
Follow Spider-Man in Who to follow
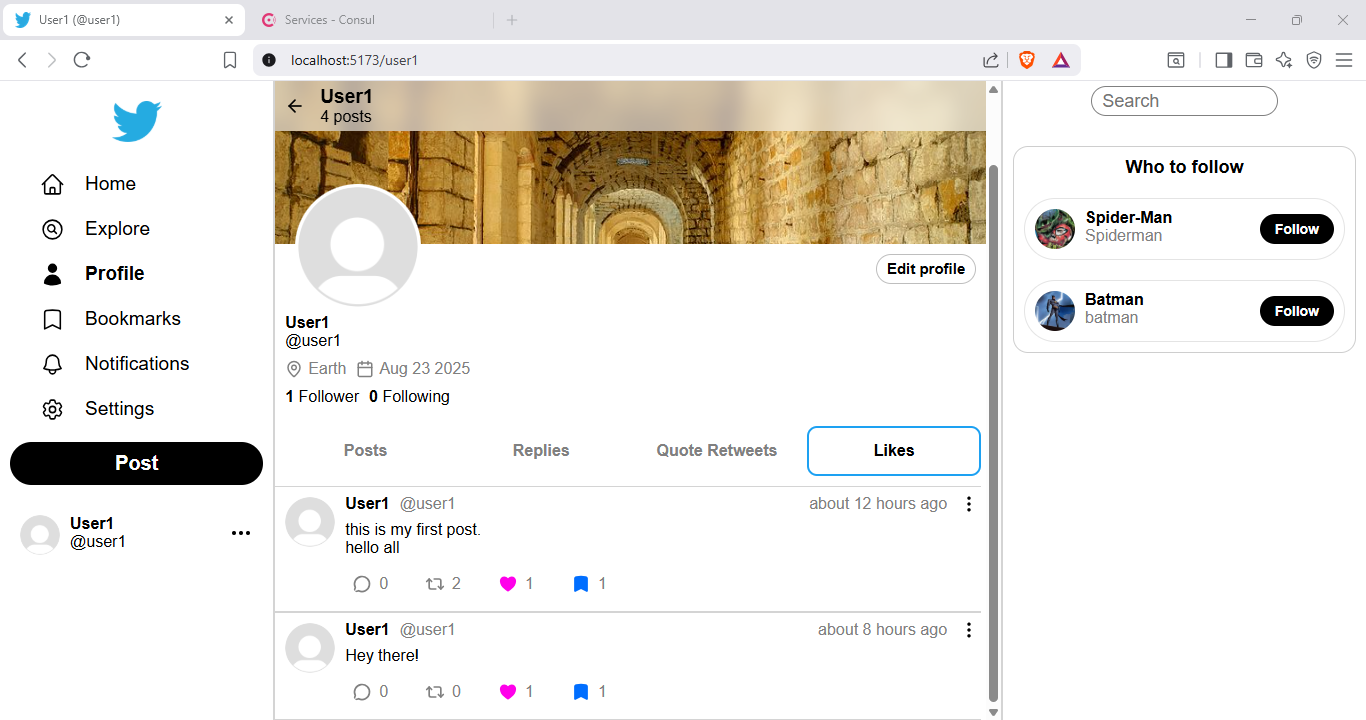[x=1296, y=229]
